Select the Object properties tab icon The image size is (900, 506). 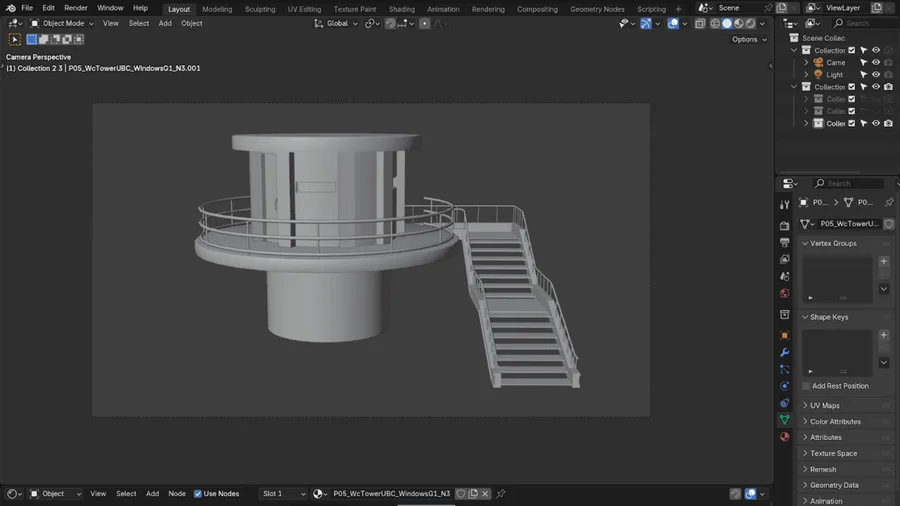(785, 335)
